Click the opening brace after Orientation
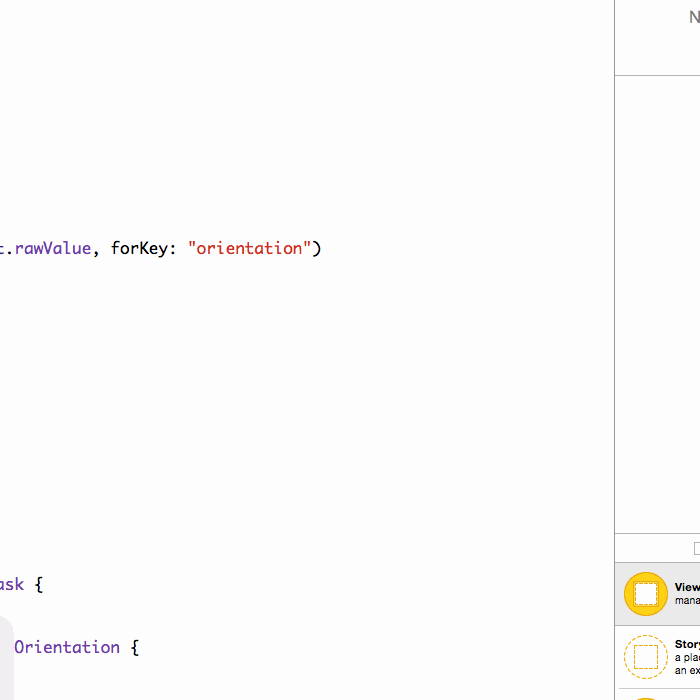Viewport: 700px width, 700px height. tap(134, 647)
